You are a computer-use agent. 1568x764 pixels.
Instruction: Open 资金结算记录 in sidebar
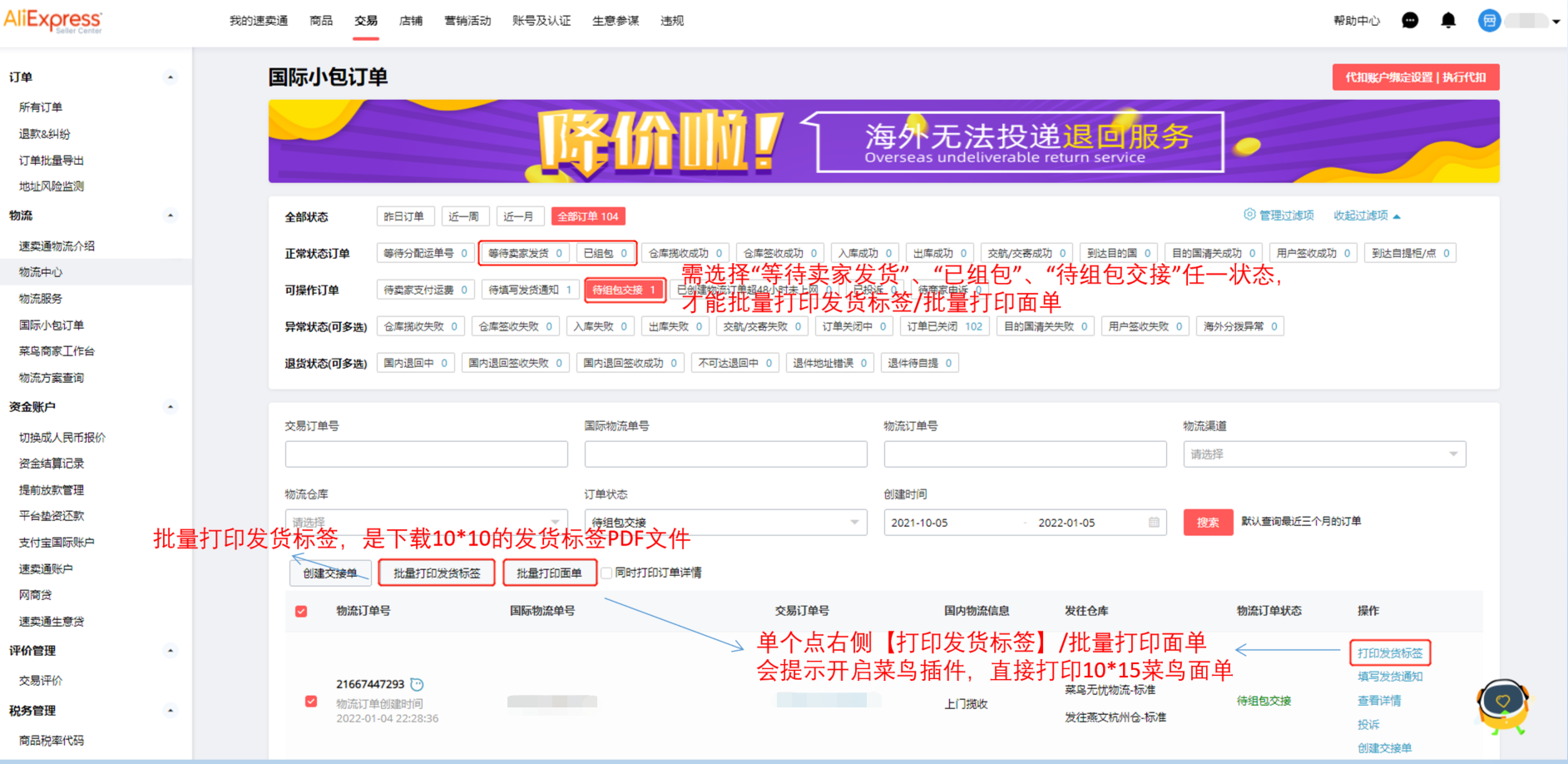coord(52,464)
